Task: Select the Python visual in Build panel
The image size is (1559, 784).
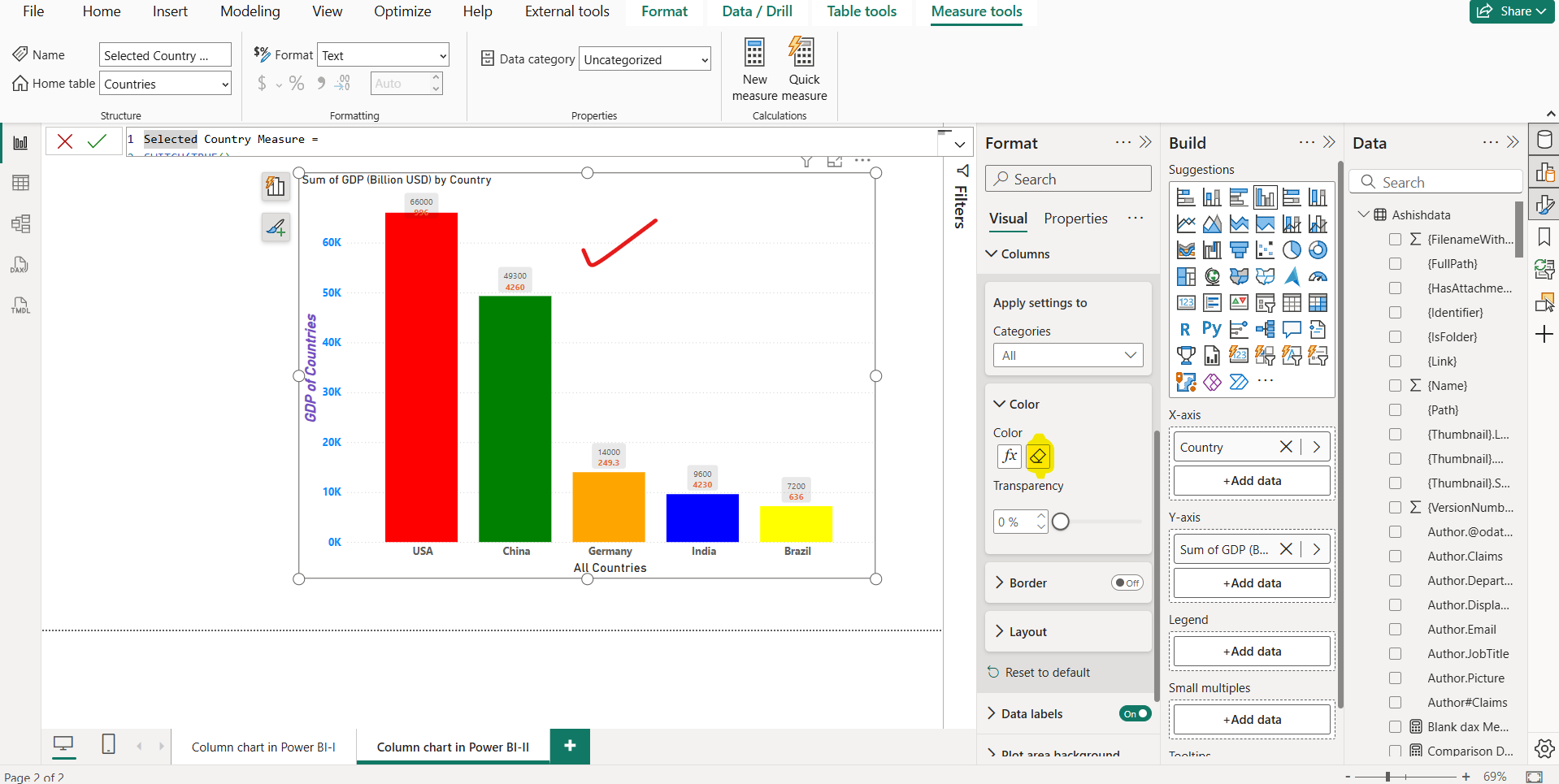Action: coord(1212,328)
